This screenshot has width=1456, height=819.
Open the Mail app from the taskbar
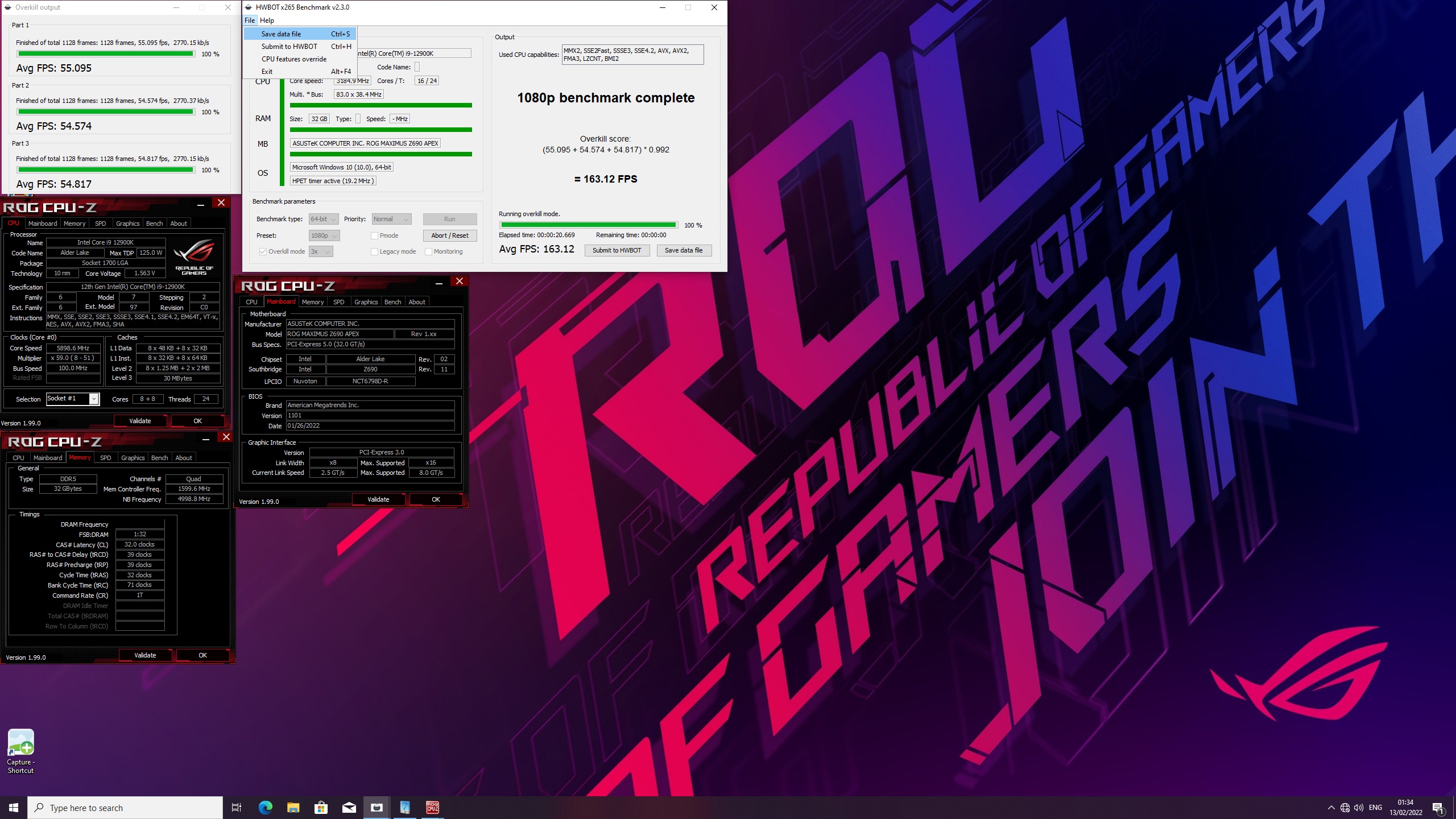click(349, 808)
